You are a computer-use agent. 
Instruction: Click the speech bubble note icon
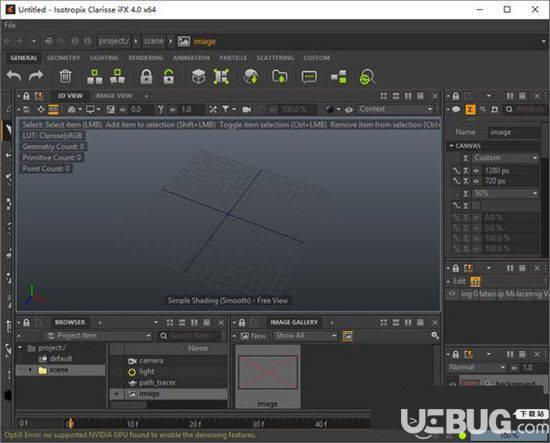pyautogui.click(x=309, y=76)
